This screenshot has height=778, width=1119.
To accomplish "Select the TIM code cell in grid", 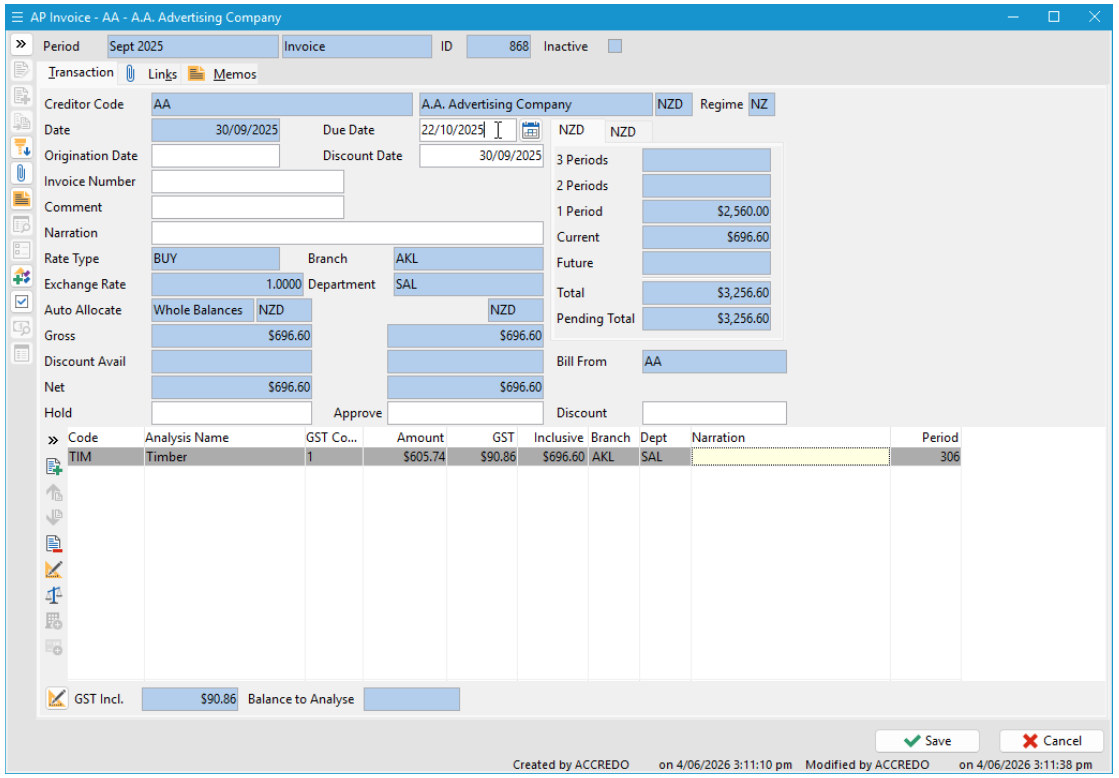I will pyautogui.click(x=106, y=457).
